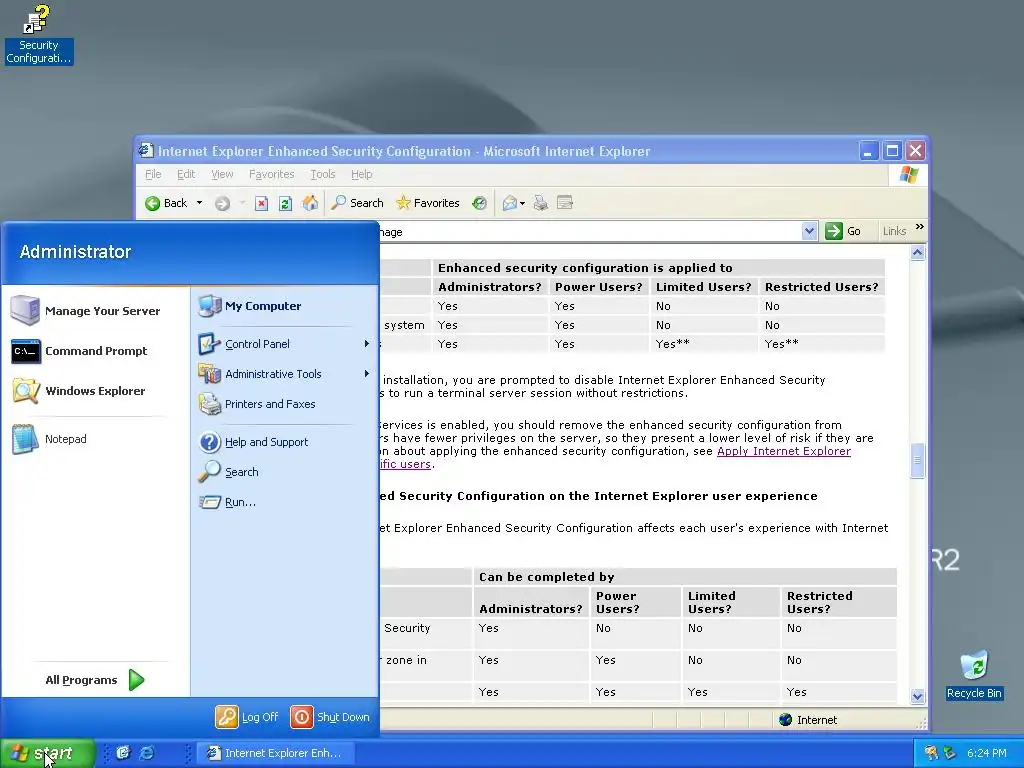Click the security alert tray icon

click(931, 753)
